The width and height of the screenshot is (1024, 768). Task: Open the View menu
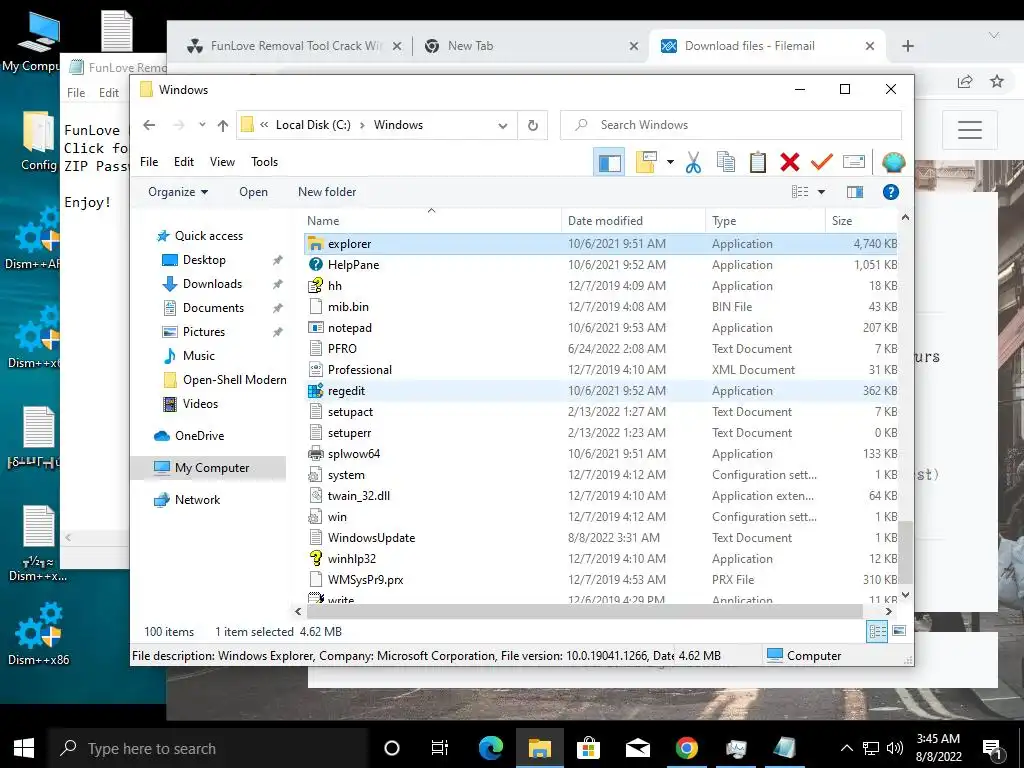click(x=222, y=162)
